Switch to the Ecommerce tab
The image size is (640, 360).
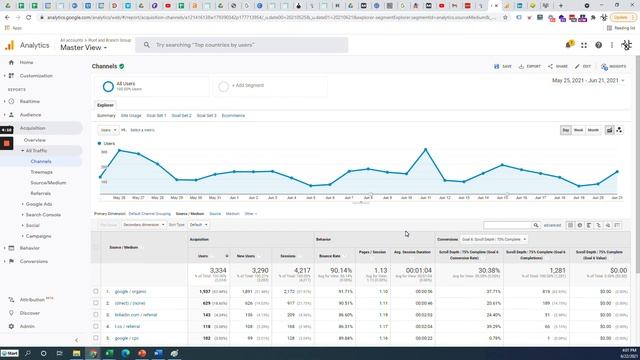[233, 116]
